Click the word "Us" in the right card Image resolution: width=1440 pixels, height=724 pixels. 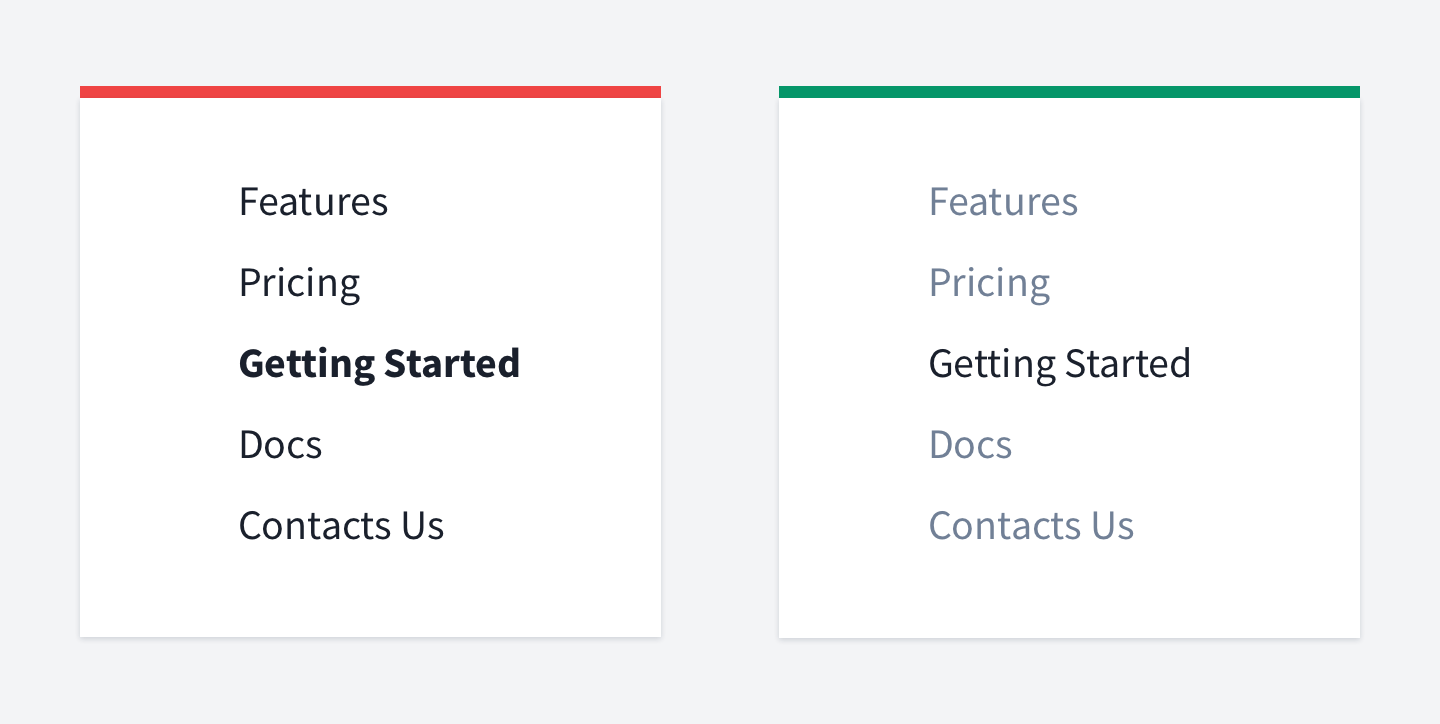[x=1113, y=526]
